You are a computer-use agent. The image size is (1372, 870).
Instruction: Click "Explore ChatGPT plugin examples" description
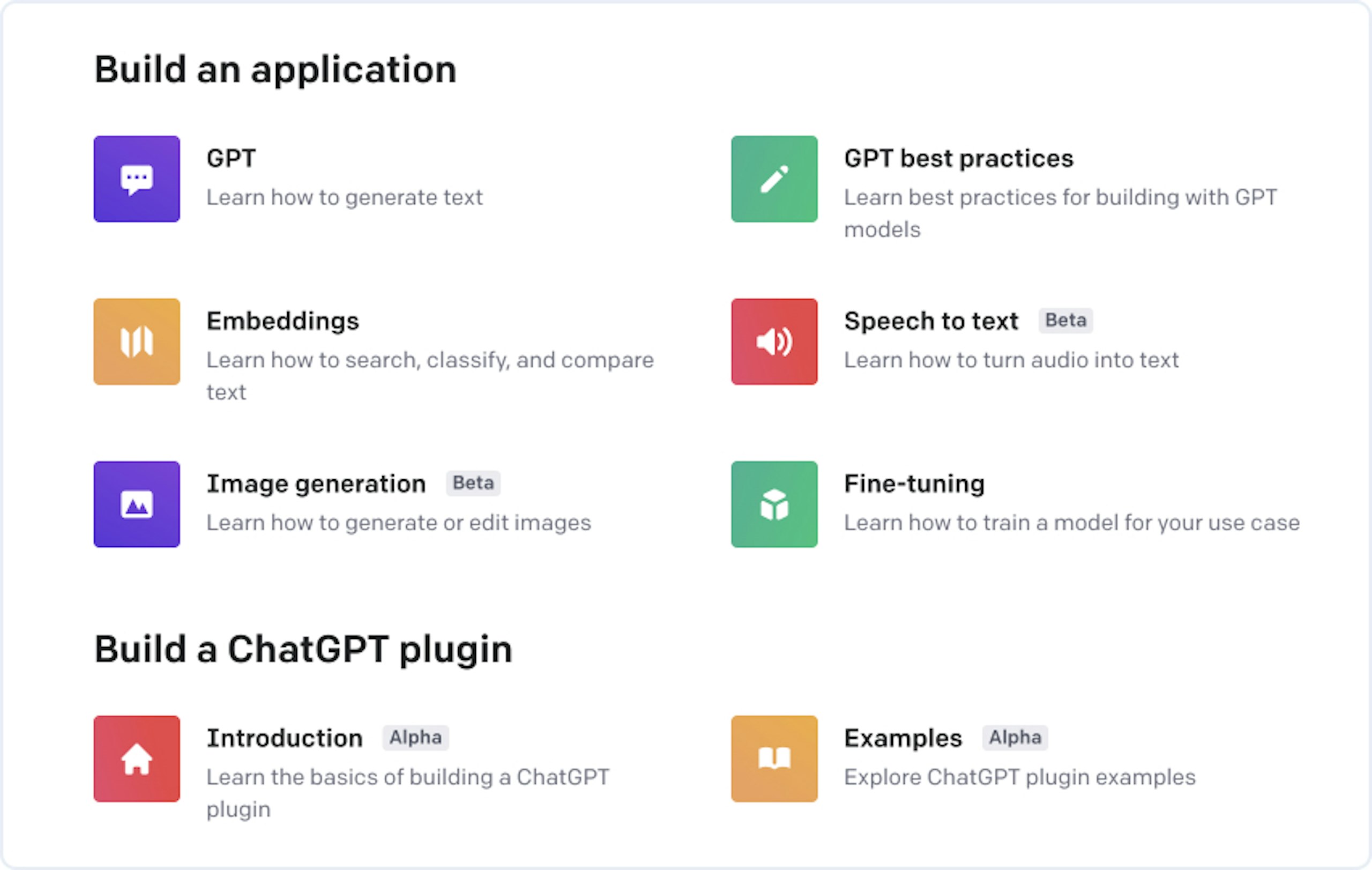coord(1019,777)
